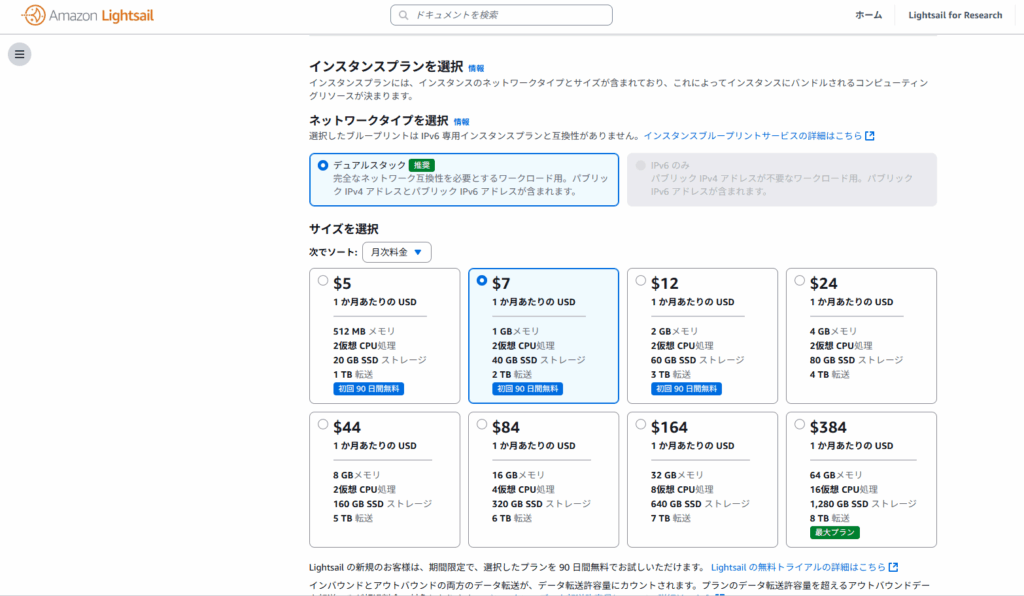Open the ホーム navigation link
Screen dimensions: 1024x596
pyautogui.click(x=869, y=15)
